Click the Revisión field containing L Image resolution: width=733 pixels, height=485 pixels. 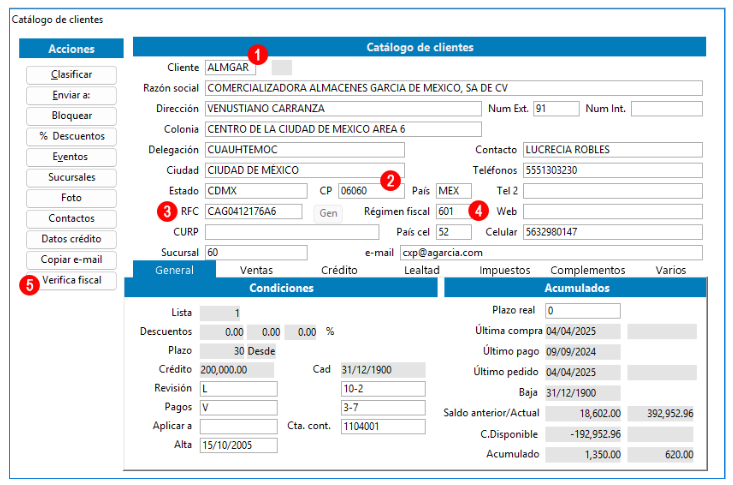coord(238,389)
